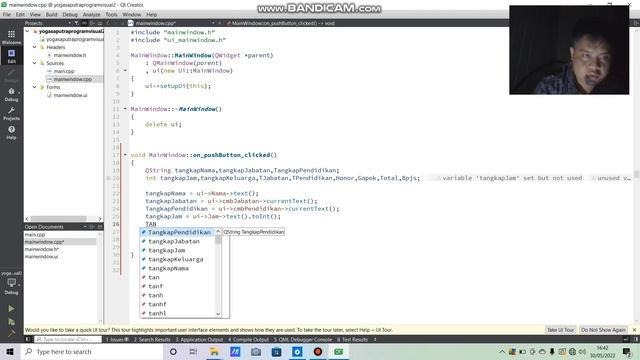Open notification center on taskbar
The height and width of the screenshot is (360, 640).
point(627,351)
